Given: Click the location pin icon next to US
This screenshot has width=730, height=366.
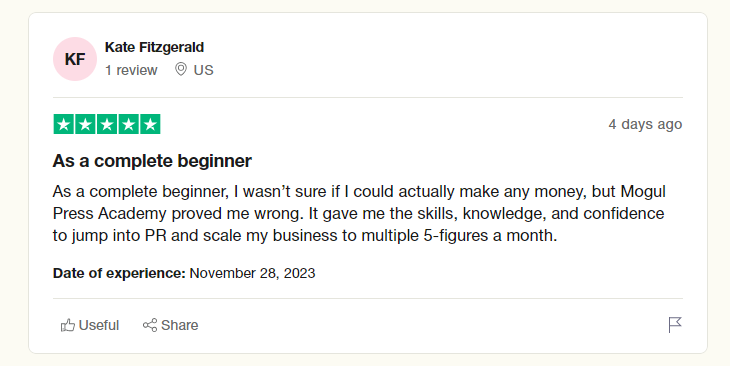Looking at the screenshot, I should [x=181, y=69].
